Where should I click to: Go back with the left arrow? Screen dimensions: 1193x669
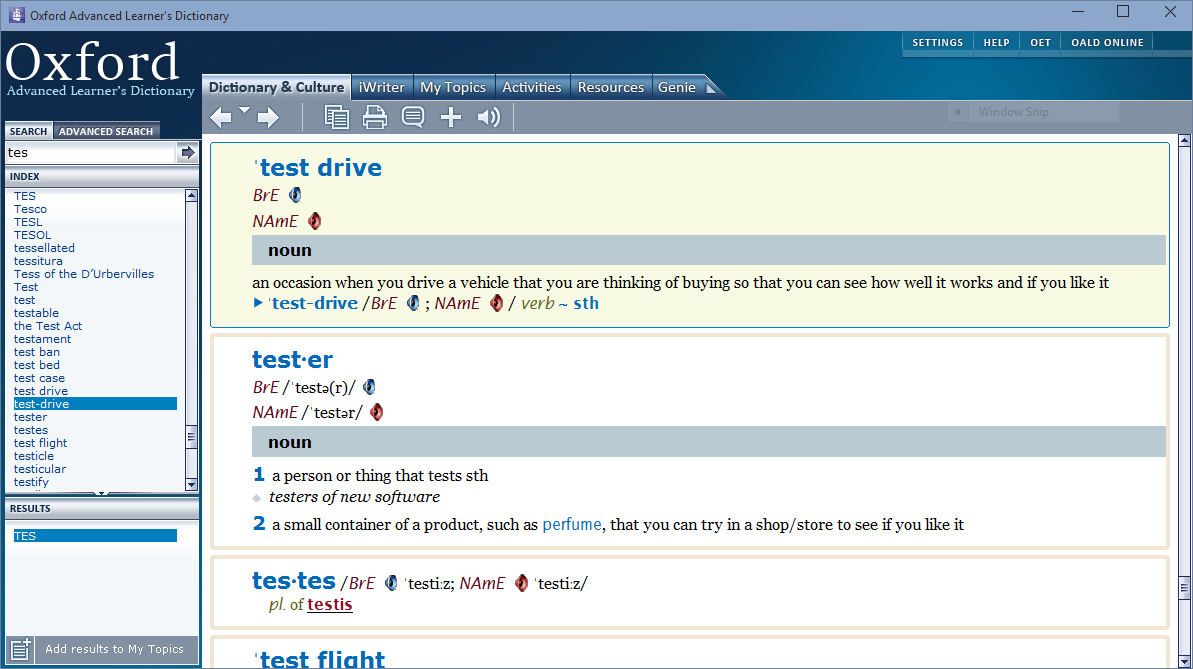coord(221,117)
